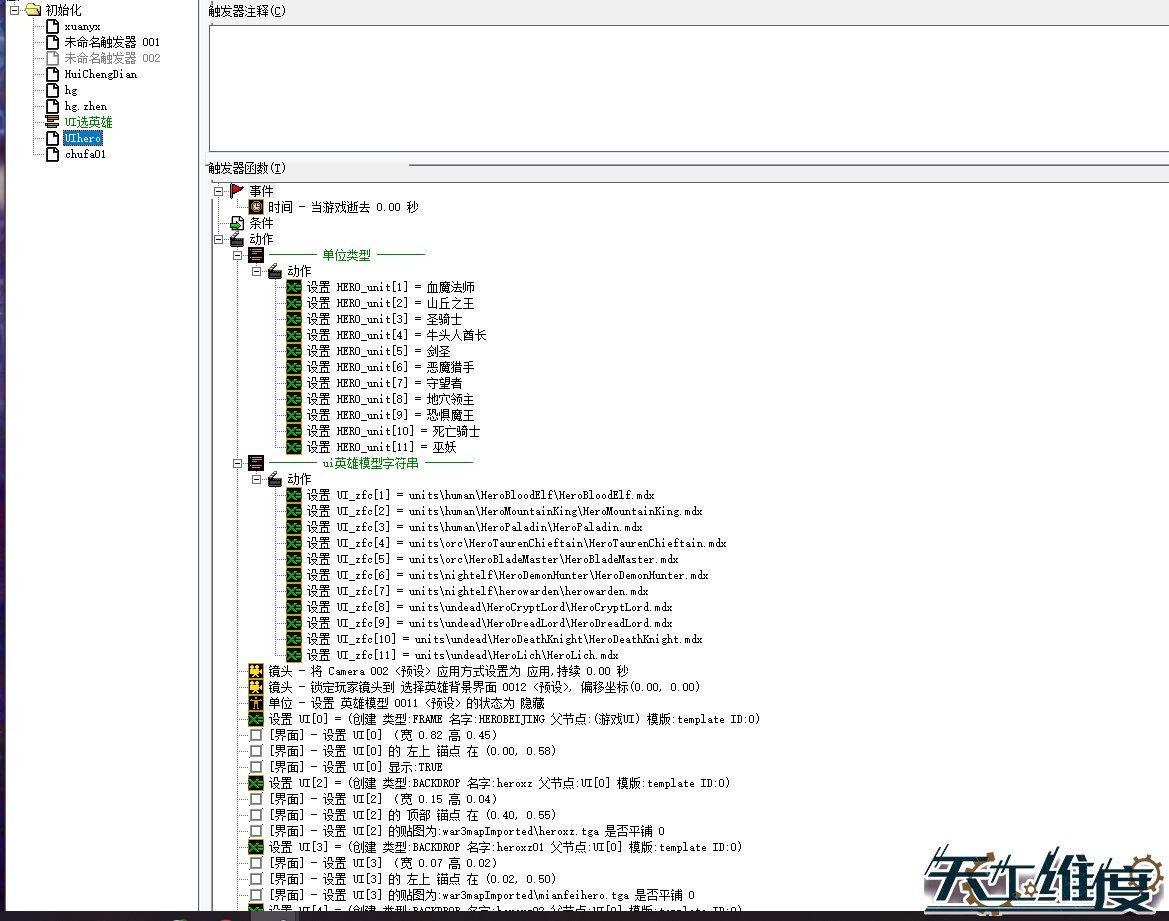Screen dimensions: 1169x921
Task: Enable the 设置 UI[0] 宽 0.82 高 0.45 action
Action: click(256, 734)
